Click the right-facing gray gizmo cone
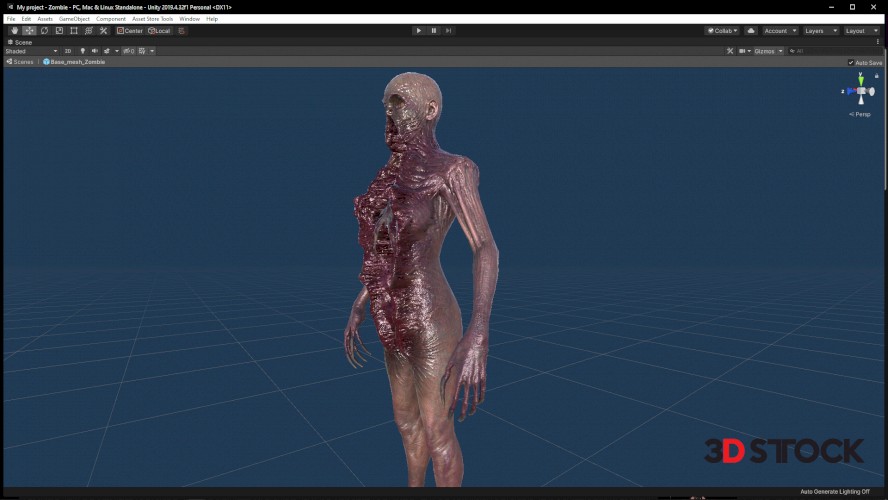This screenshot has width=888, height=500. (x=870, y=91)
